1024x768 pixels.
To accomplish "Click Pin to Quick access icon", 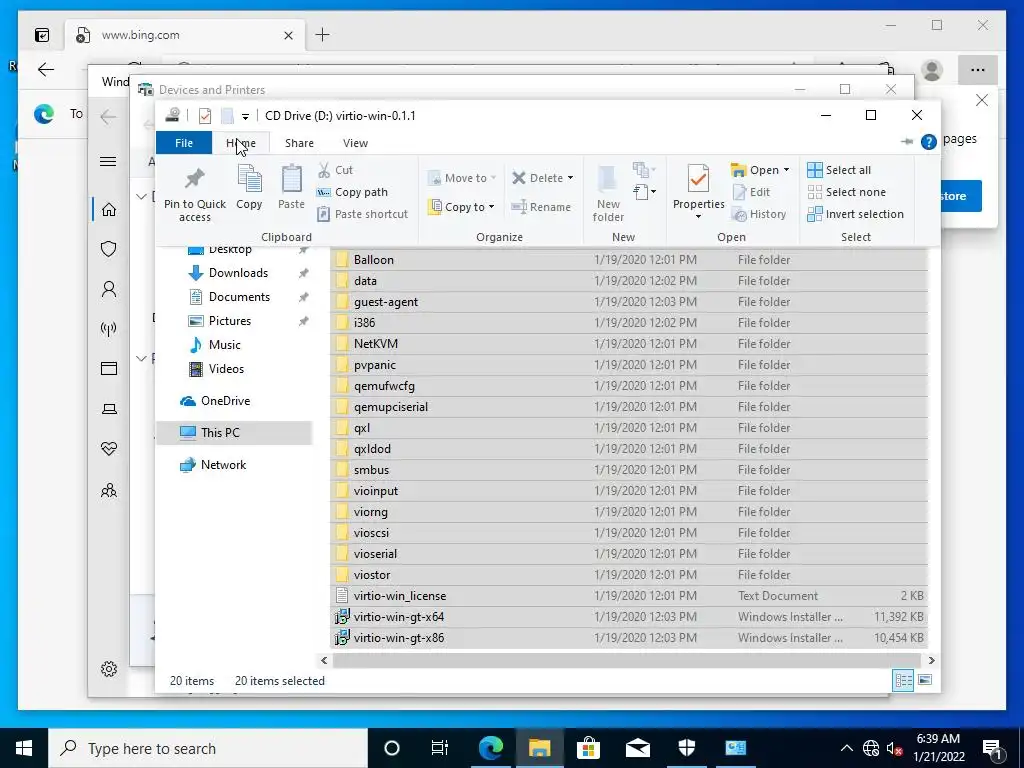I will (195, 193).
